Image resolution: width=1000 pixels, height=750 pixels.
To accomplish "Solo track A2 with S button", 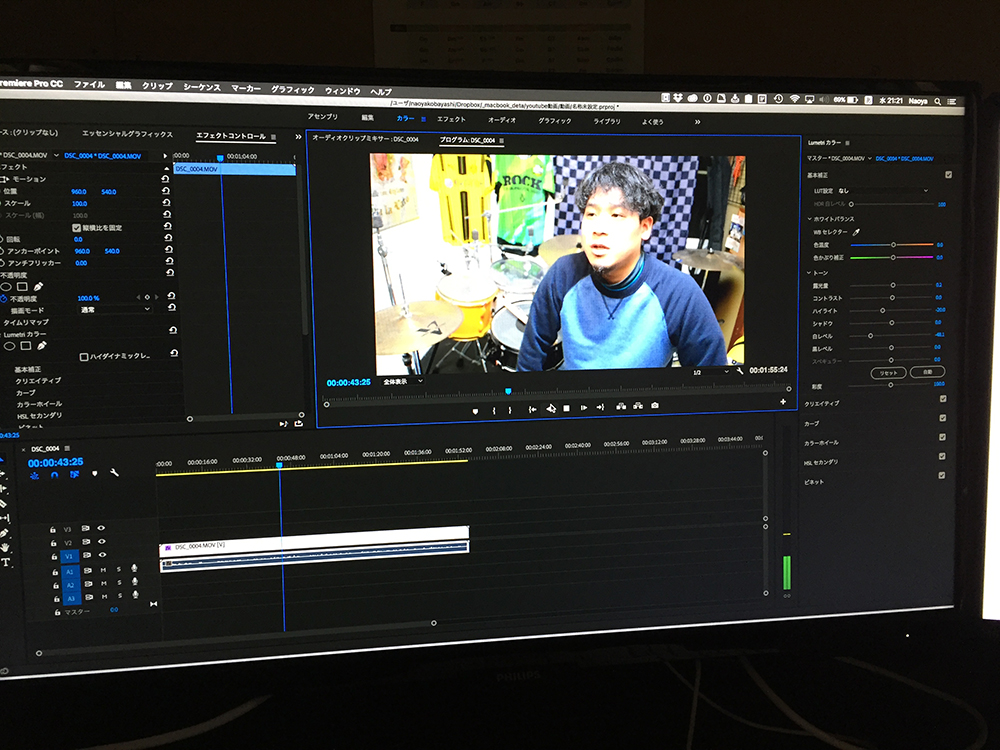I will 119,583.
